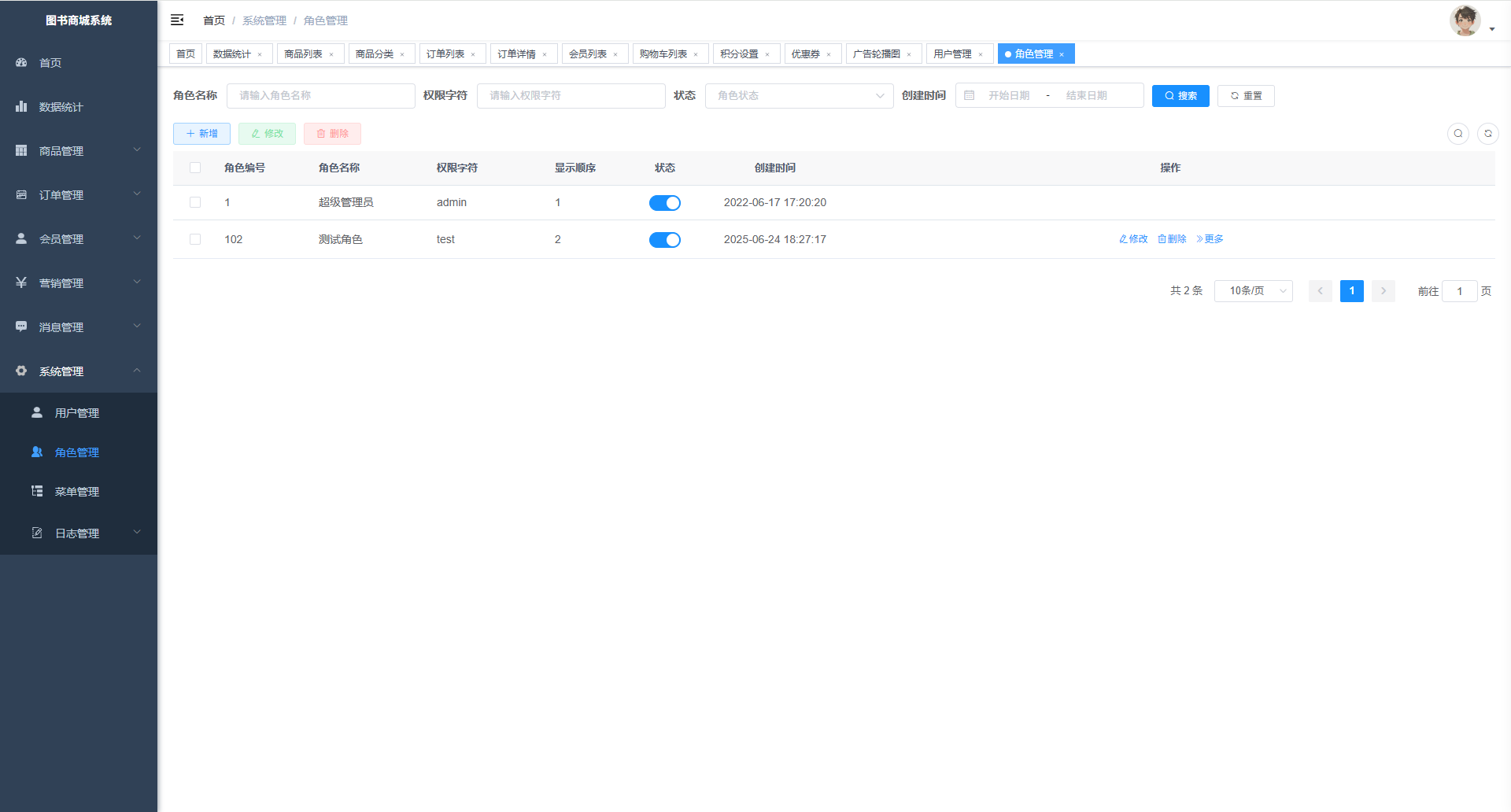Open the user avatar menu
Screen dimensions: 1511x812
1467,21
